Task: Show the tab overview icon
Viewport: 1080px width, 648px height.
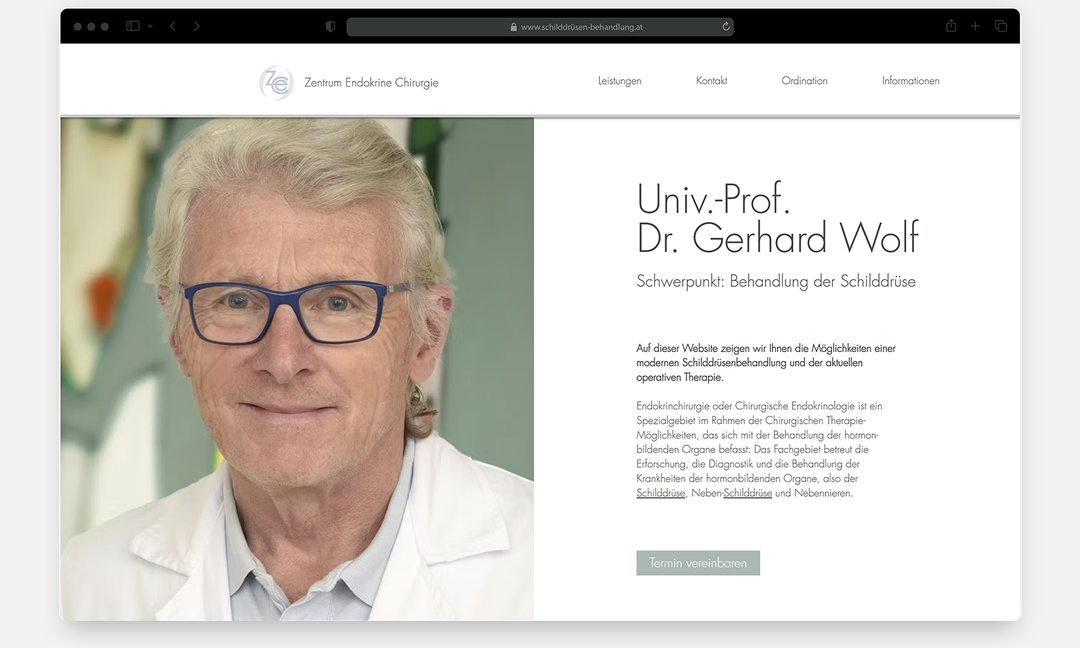Action: 1001,26
